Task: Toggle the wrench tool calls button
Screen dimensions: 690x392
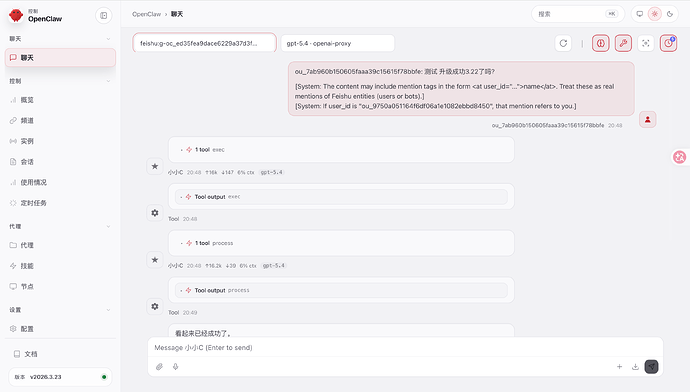Action: (x=623, y=43)
